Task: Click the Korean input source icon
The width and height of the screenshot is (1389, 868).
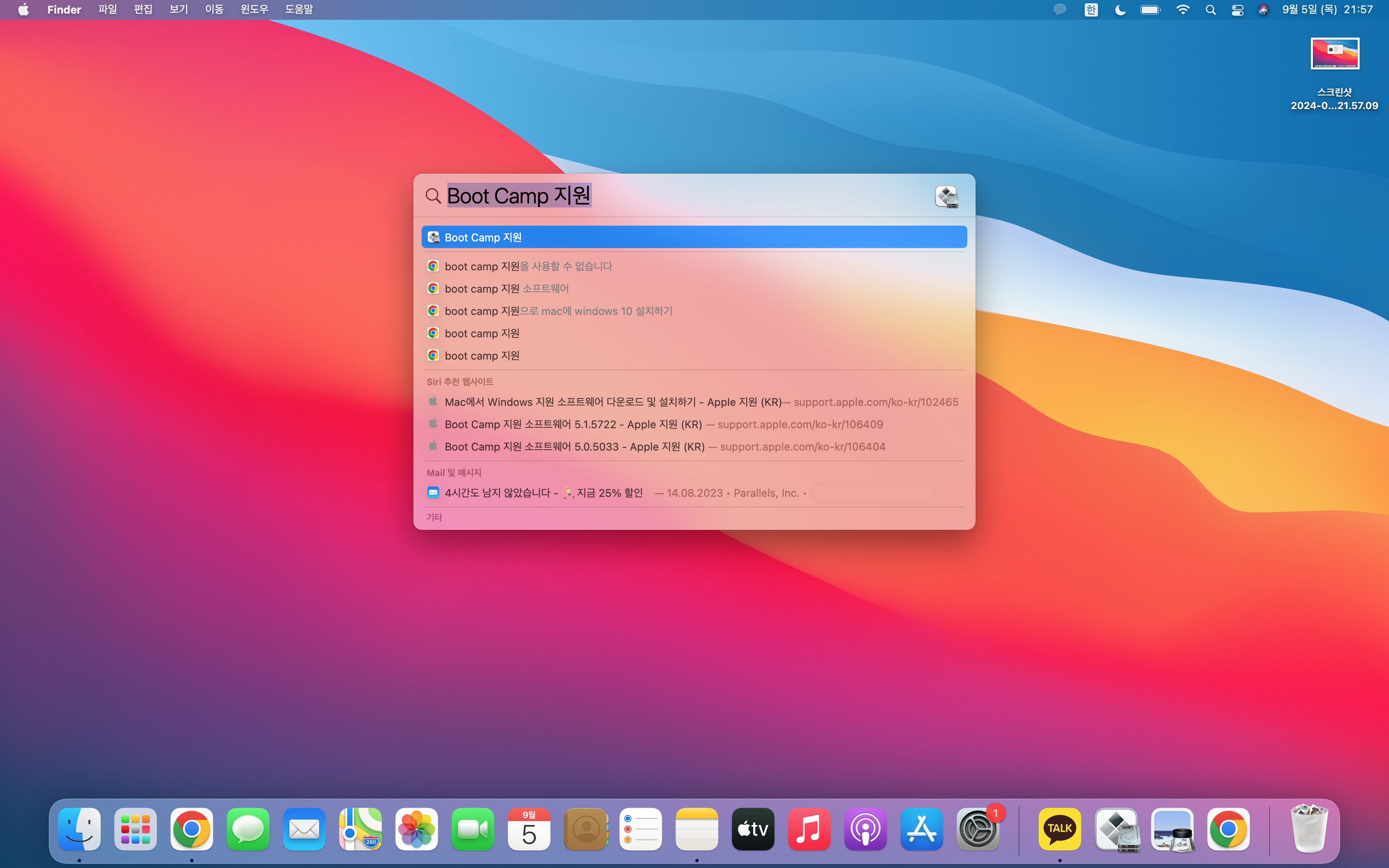Action: click(x=1091, y=10)
